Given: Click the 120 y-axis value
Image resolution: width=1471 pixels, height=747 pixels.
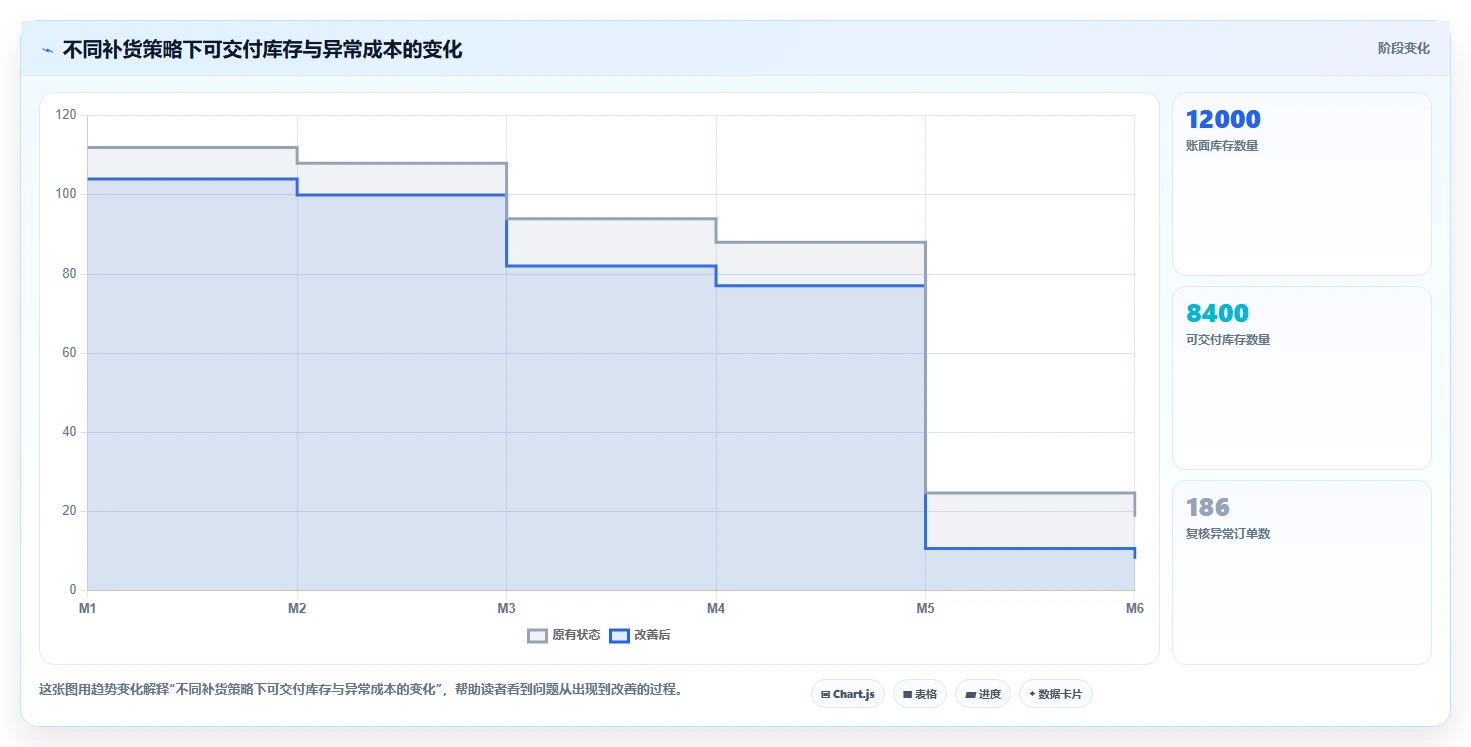Looking at the screenshot, I should pyautogui.click(x=66, y=115).
